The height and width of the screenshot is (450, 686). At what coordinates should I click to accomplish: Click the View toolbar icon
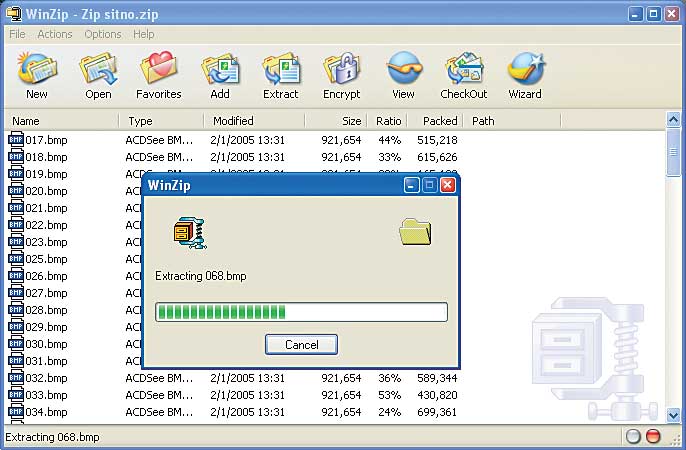coord(403,68)
